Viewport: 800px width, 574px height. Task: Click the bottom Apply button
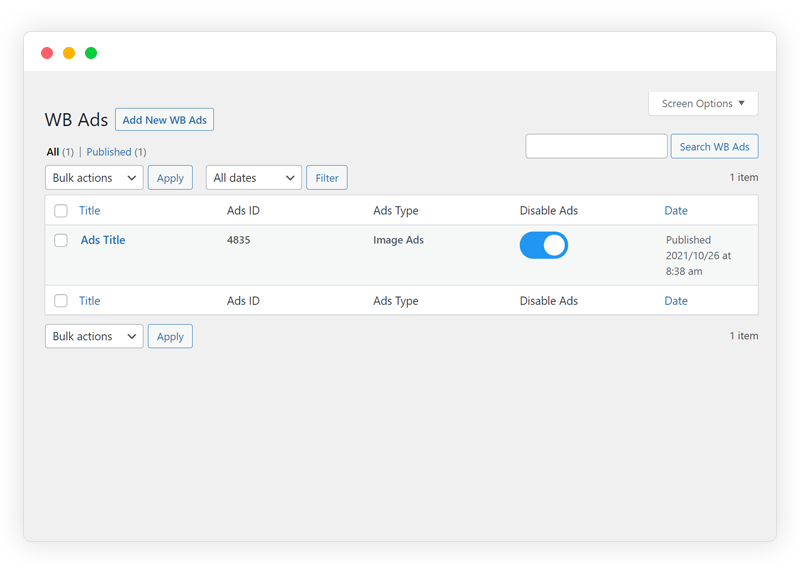(170, 336)
